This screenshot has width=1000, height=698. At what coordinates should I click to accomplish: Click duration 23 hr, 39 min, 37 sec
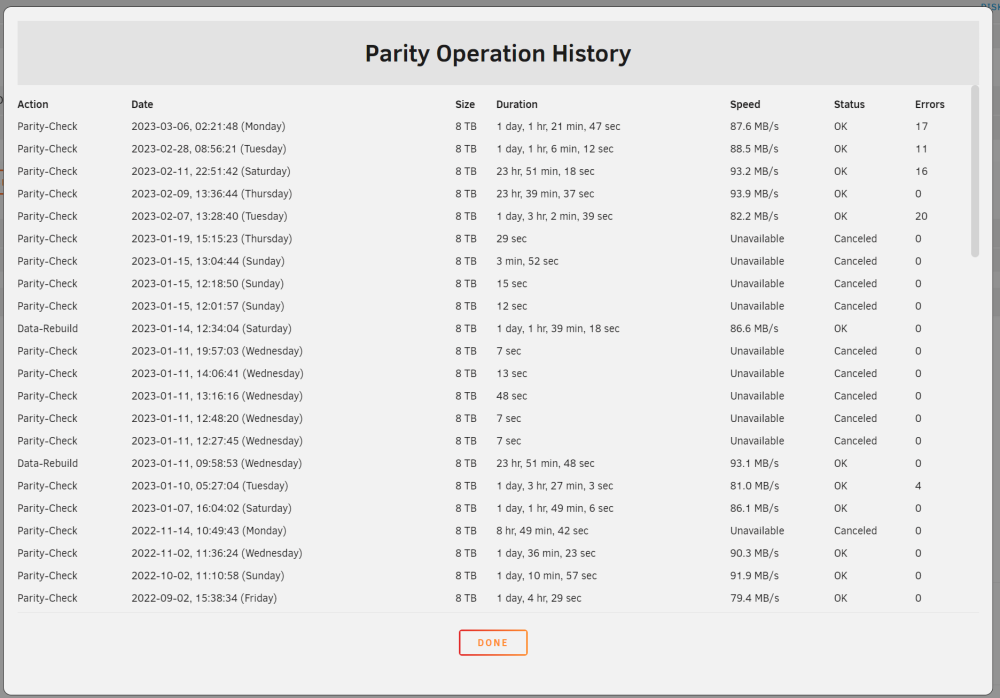545,193
